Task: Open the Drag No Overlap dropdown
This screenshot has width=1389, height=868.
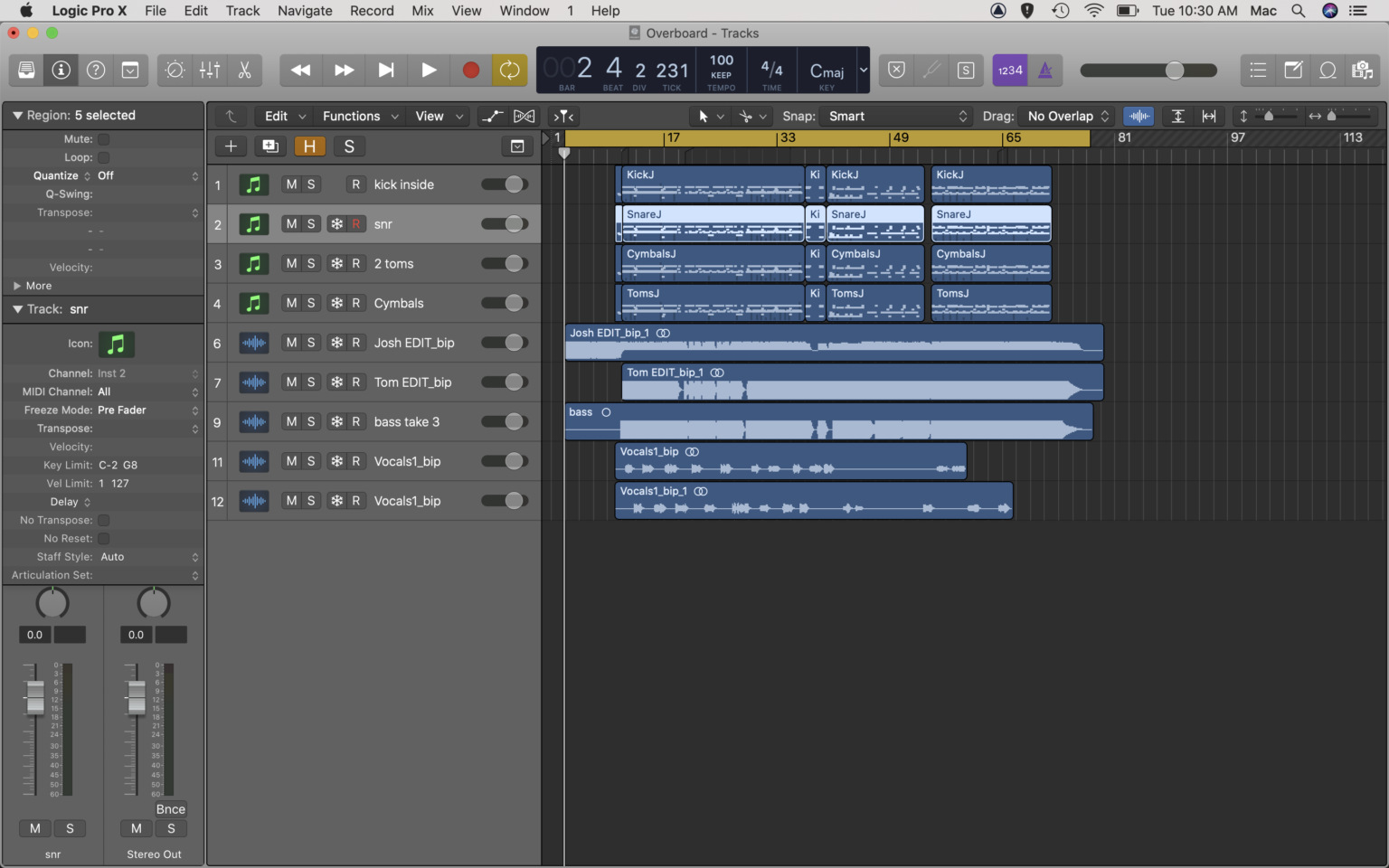Action: click(x=1066, y=116)
